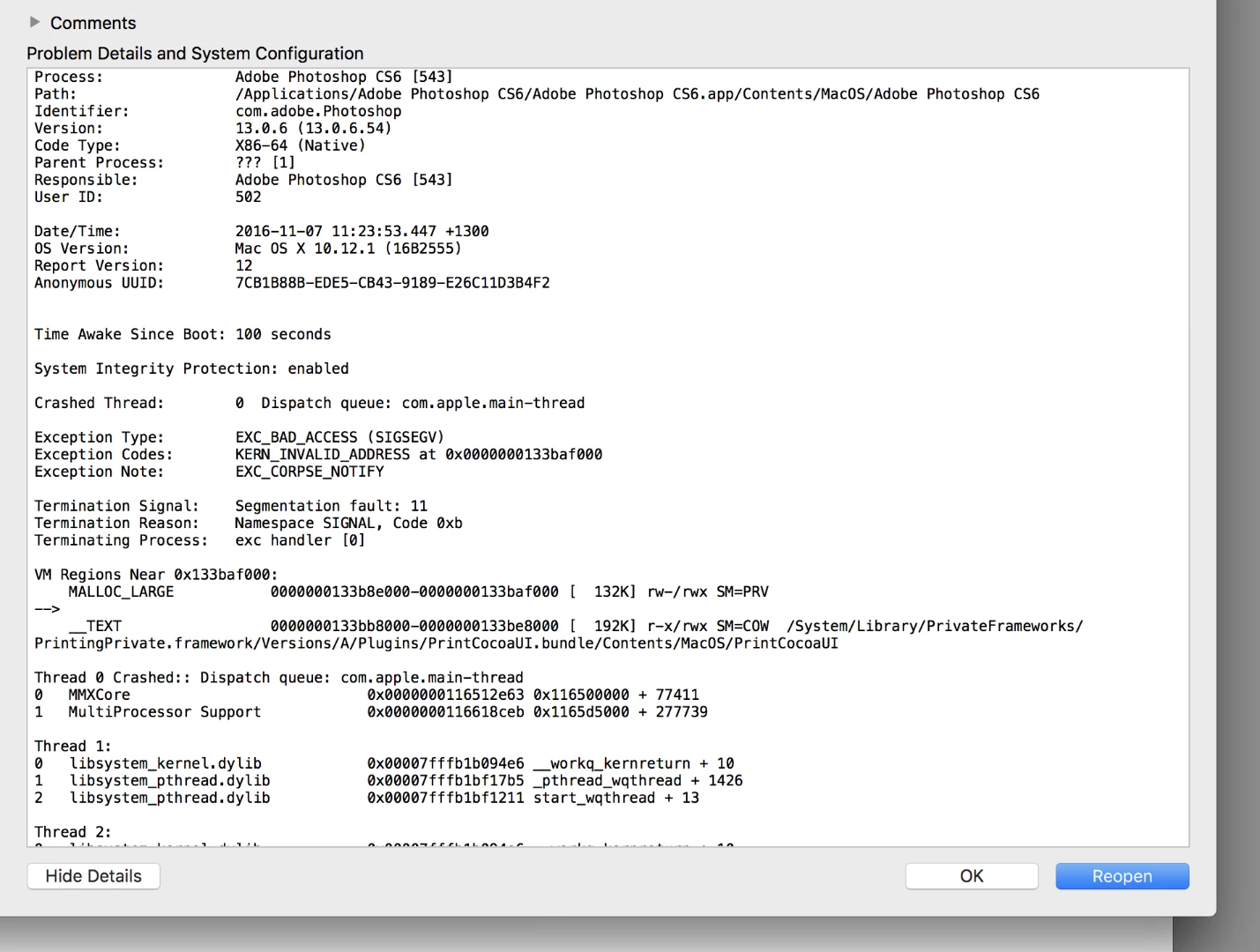Click the Parent Process '??? [1]' value
The height and width of the screenshot is (952, 1260).
point(265,163)
